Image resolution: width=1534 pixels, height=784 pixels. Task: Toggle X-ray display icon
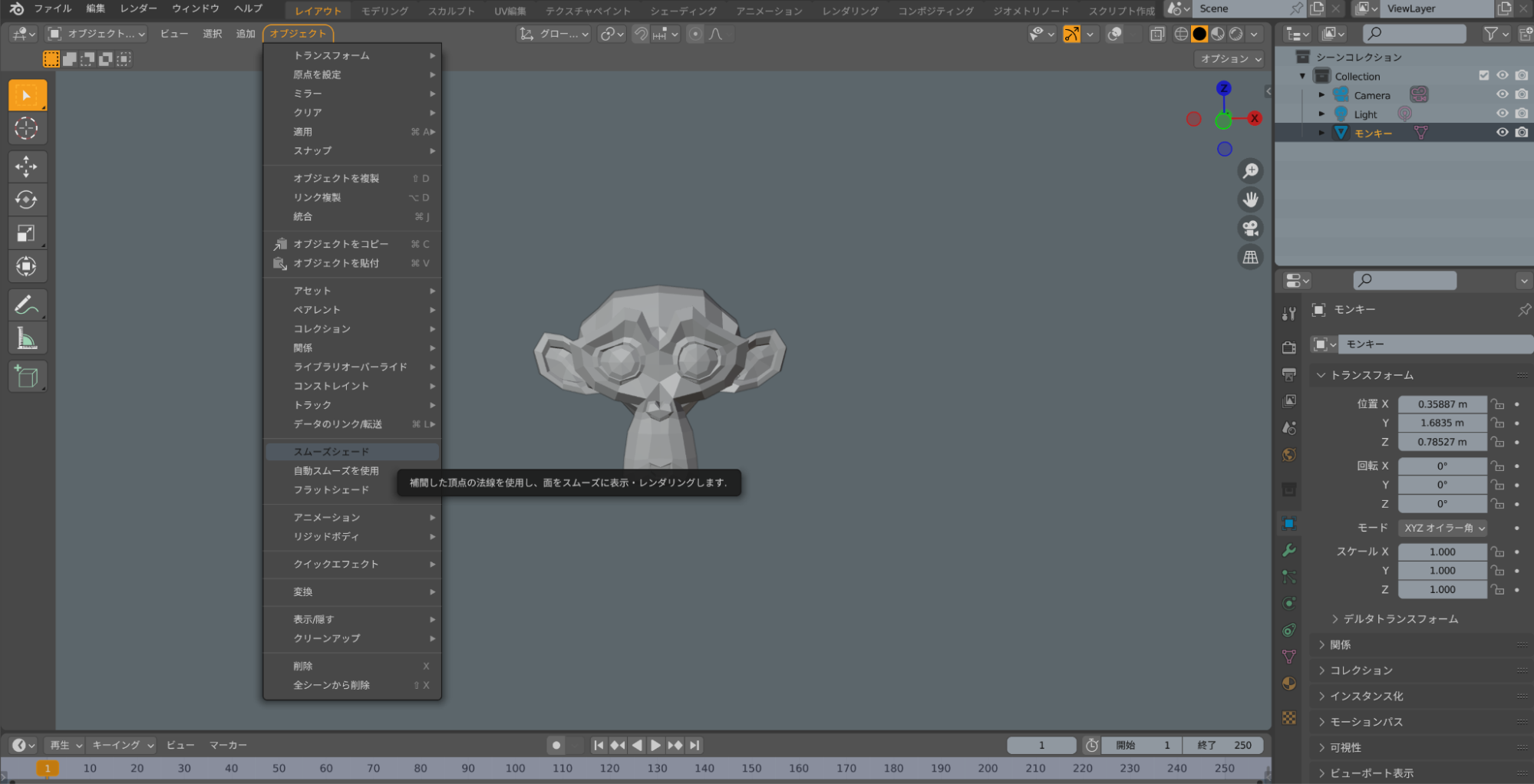pos(1157,34)
